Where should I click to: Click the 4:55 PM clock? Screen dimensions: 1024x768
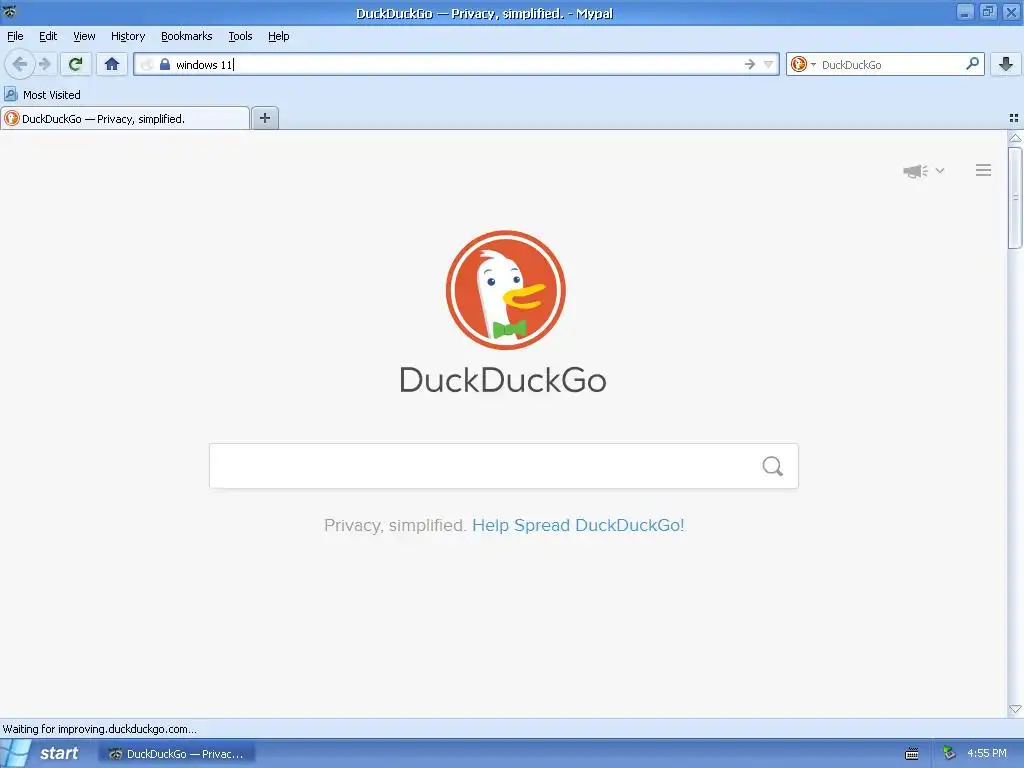[x=987, y=753]
